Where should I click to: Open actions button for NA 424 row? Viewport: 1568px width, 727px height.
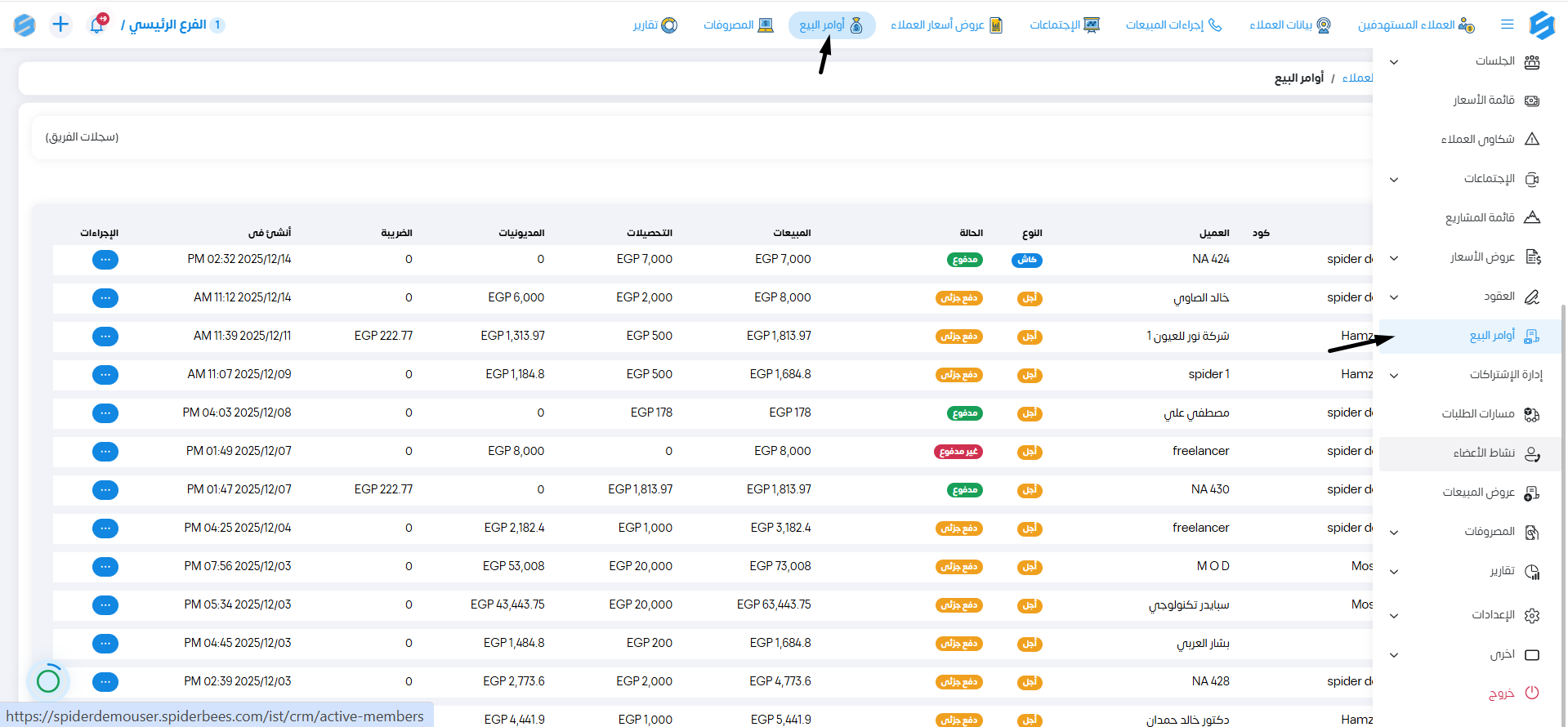pyautogui.click(x=105, y=260)
